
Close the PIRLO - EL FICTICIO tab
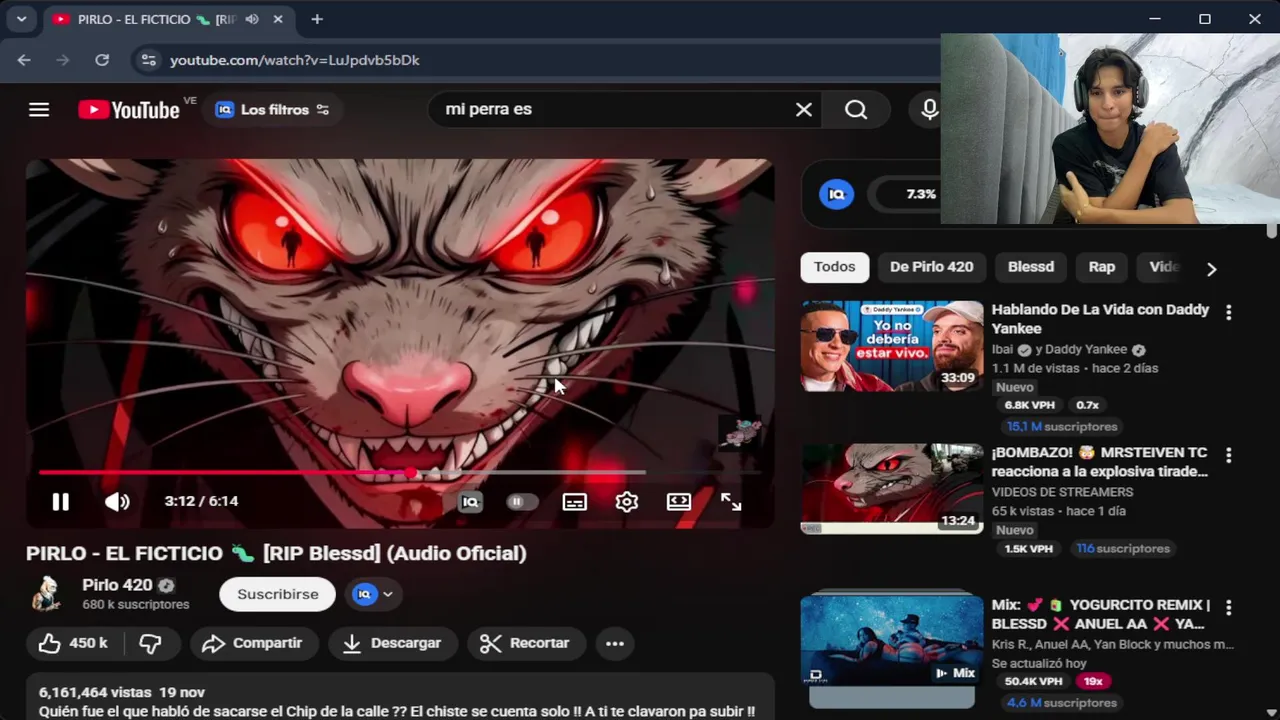[x=278, y=19]
